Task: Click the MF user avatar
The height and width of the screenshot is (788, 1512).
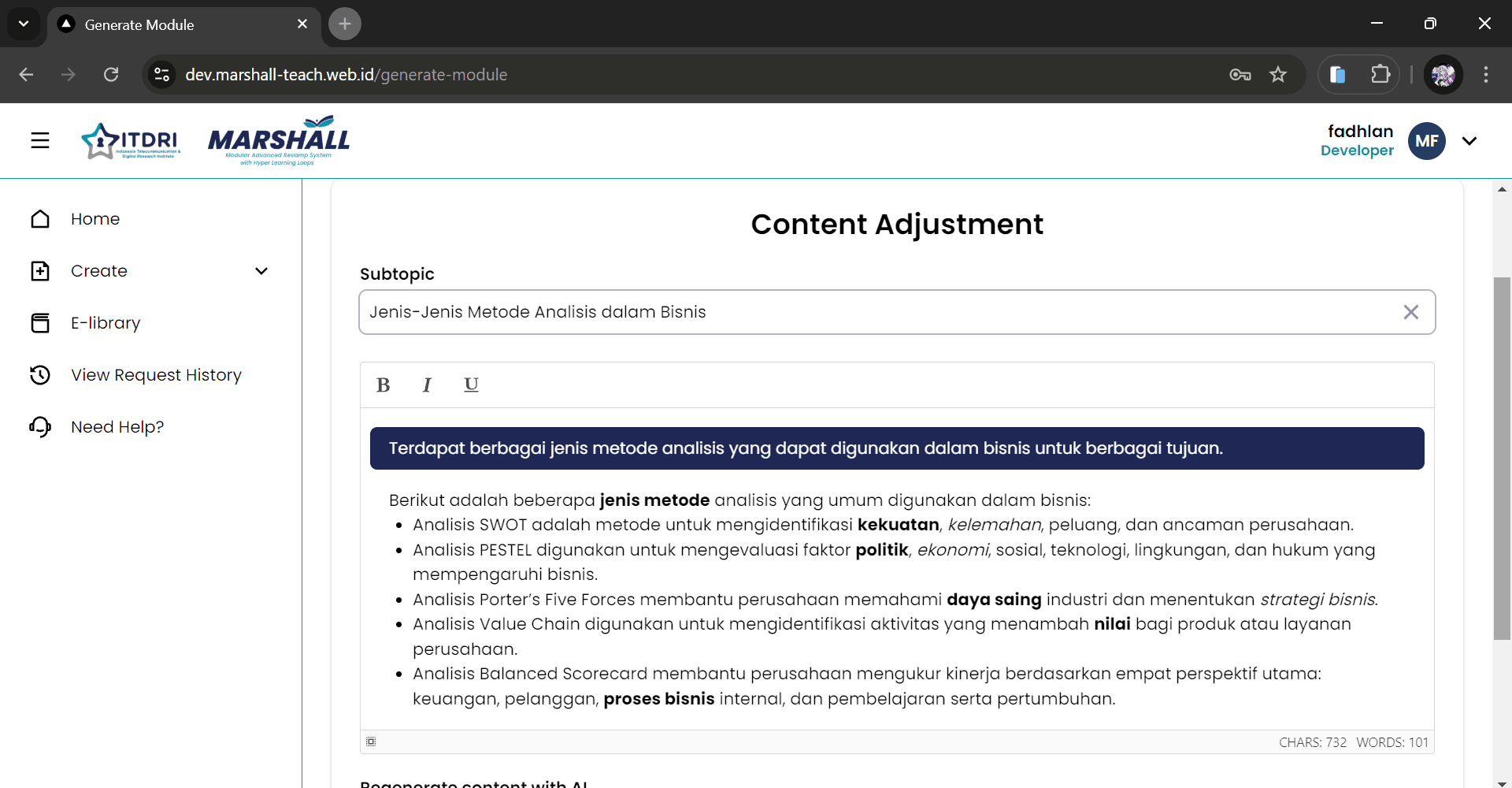Action: coord(1426,141)
